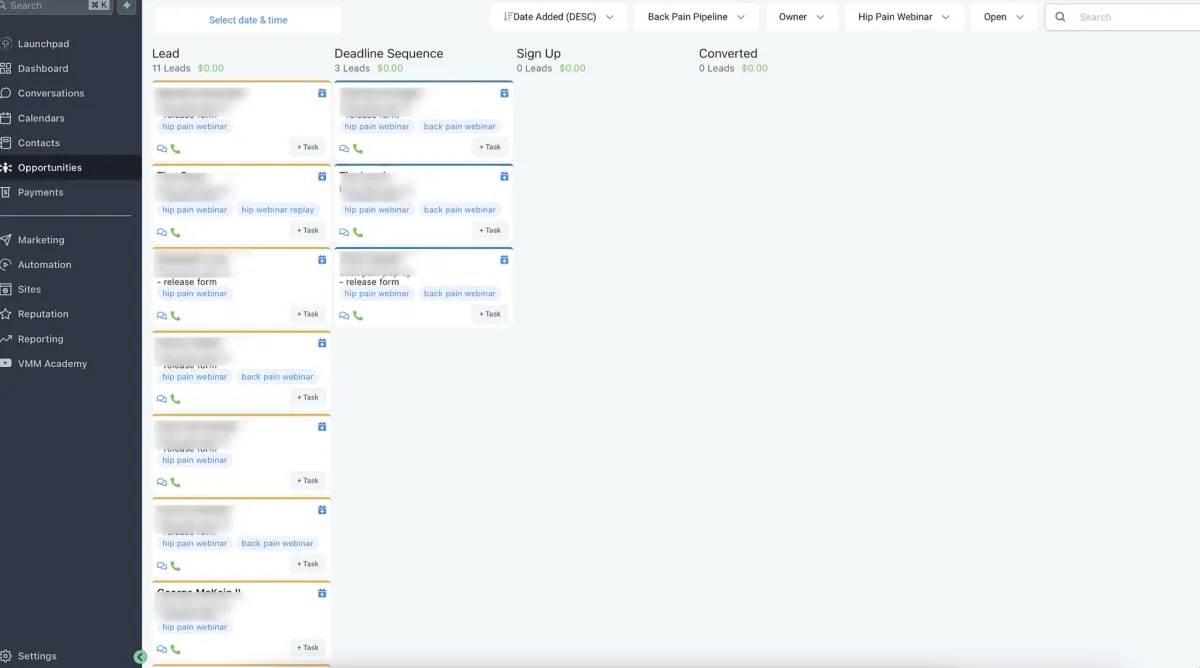
Task: Open chat icon on top Deadline Sequence card
Action: [344, 149]
